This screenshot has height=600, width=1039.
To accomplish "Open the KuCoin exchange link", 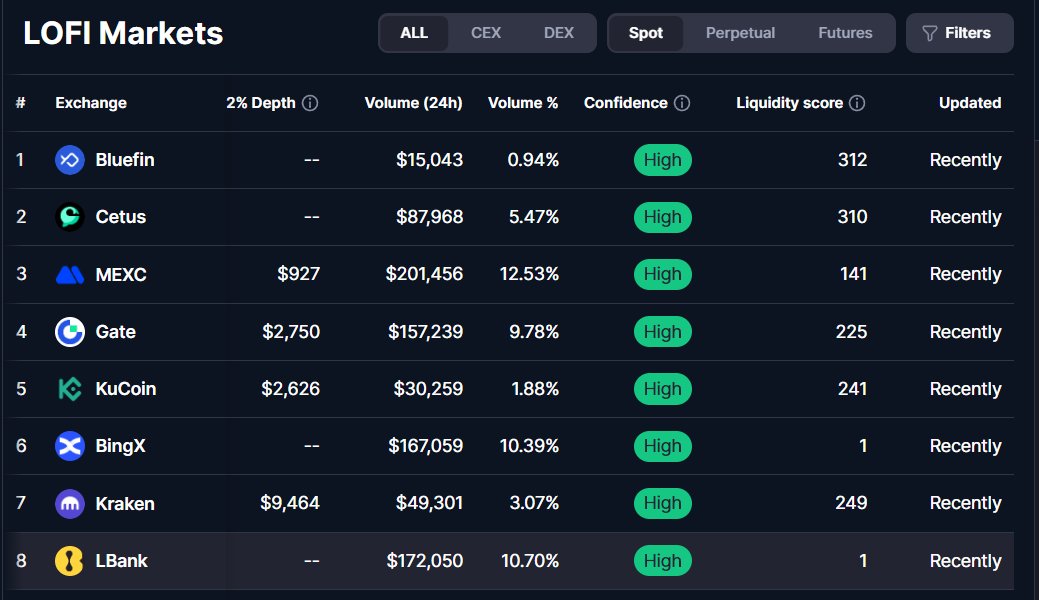I will (126, 389).
